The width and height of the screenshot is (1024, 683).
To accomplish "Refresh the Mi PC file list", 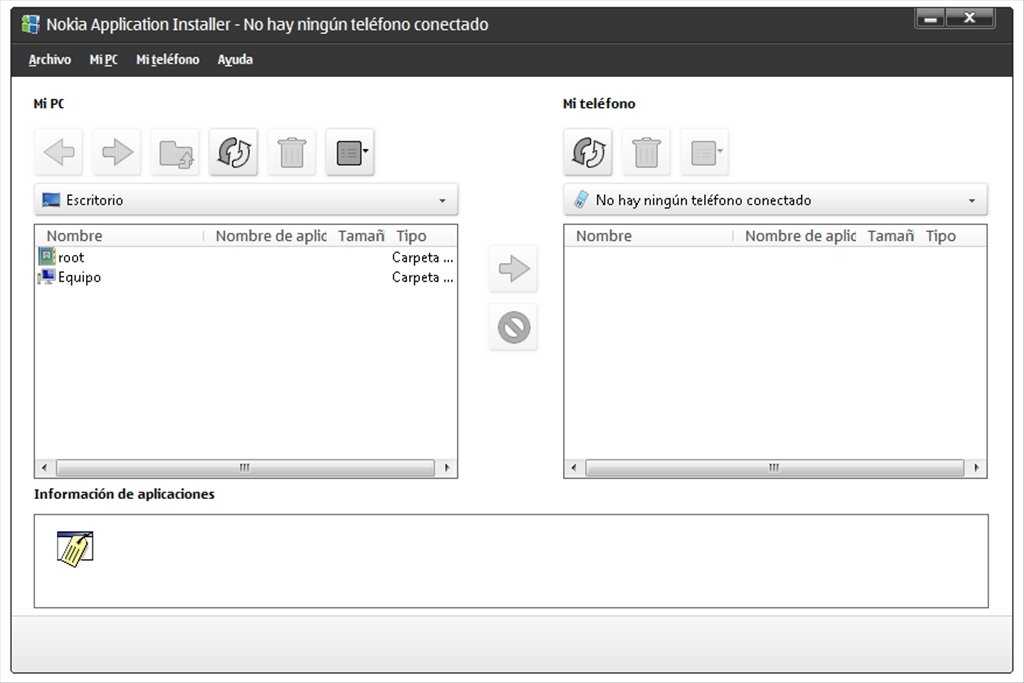I will click(x=233, y=152).
